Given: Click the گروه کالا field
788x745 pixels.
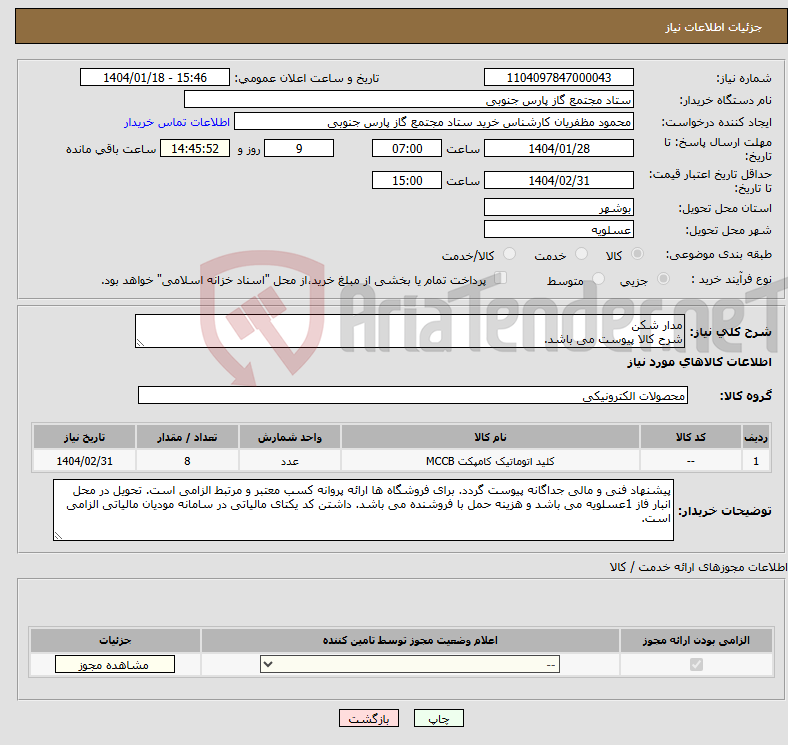Looking at the screenshot, I should click(x=413, y=396).
